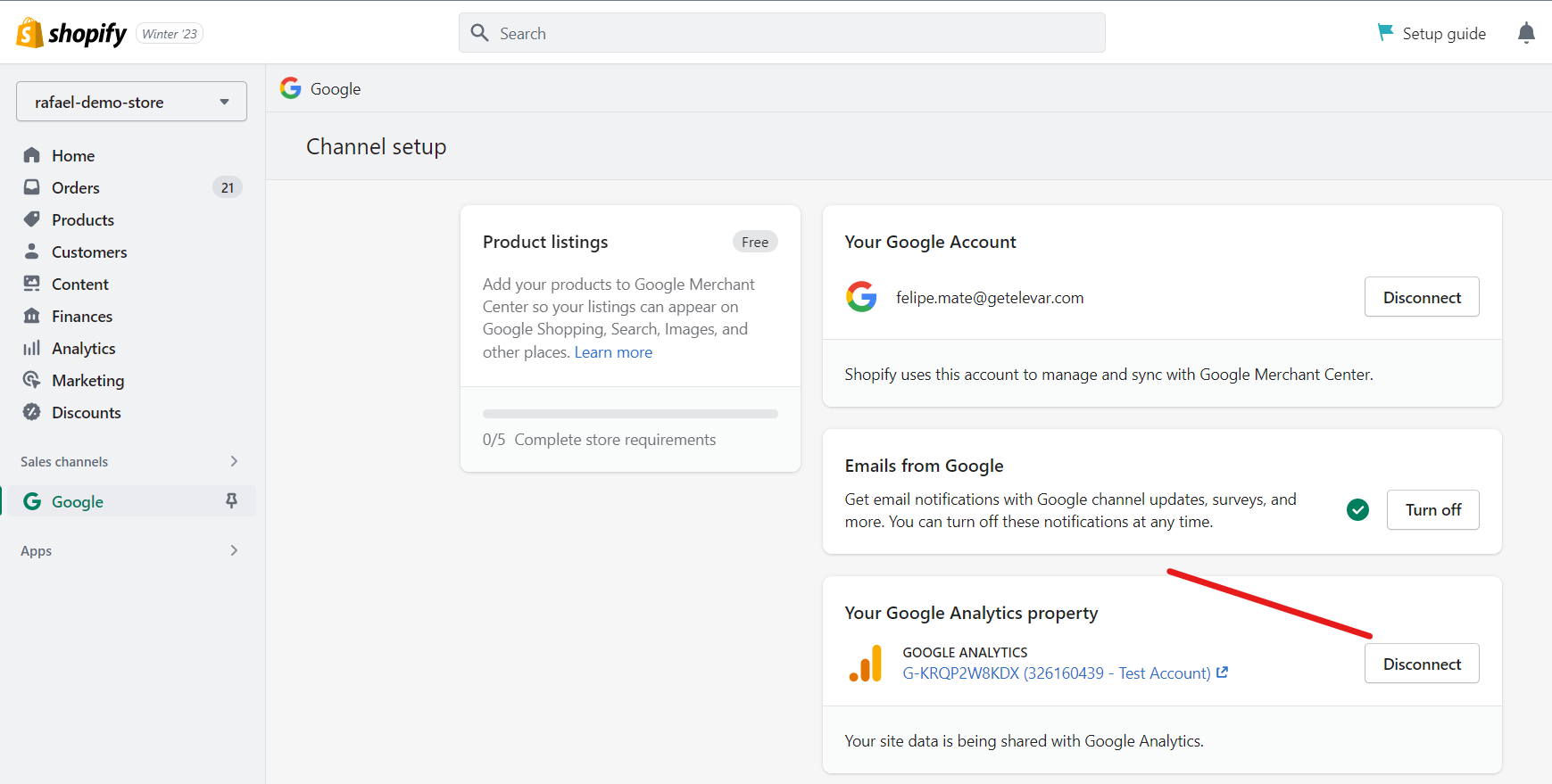
Task: Expand Sales channels chevron
Action: point(234,461)
